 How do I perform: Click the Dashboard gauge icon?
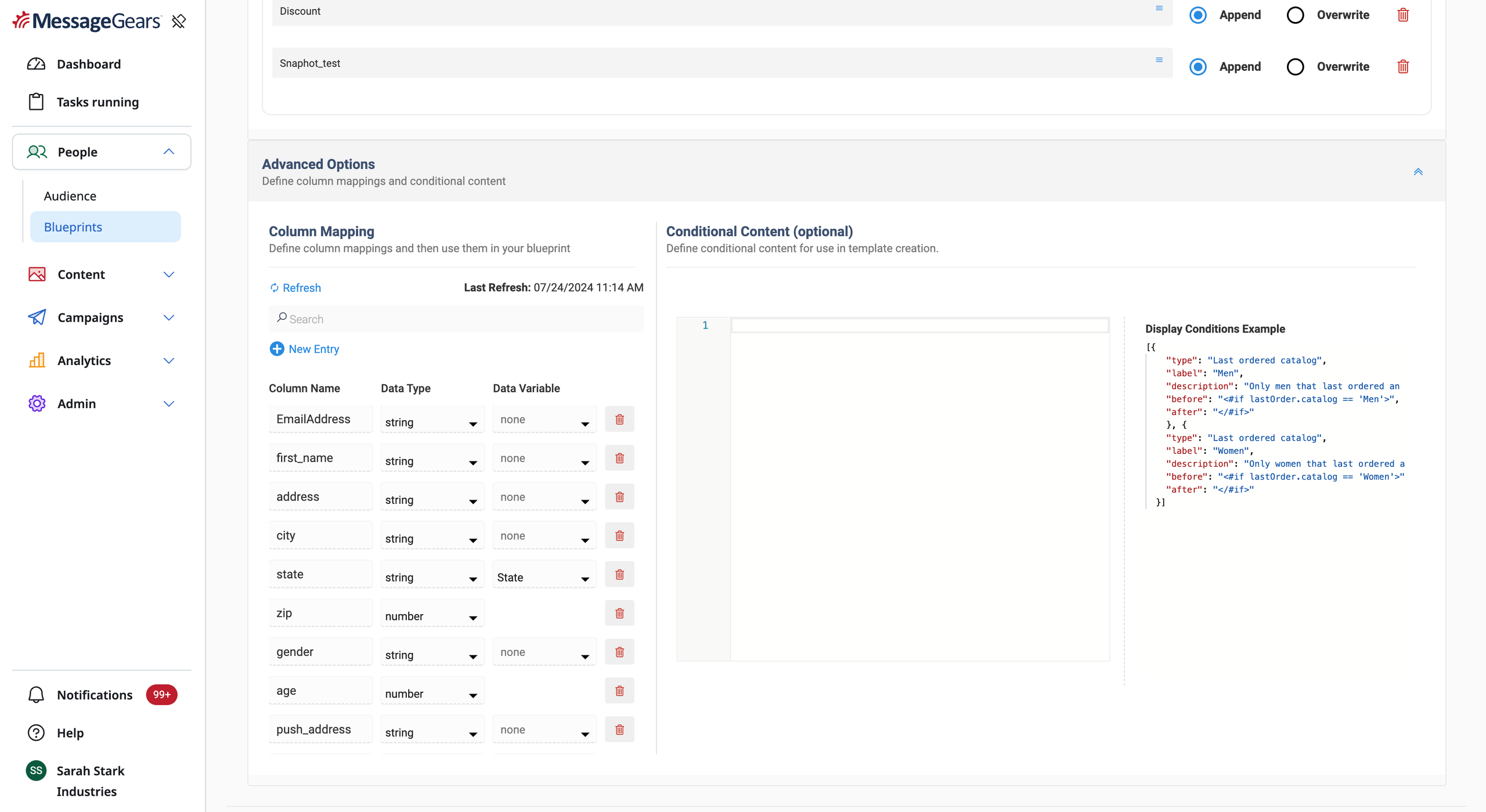pyautogui.click(x=36, y=64)
